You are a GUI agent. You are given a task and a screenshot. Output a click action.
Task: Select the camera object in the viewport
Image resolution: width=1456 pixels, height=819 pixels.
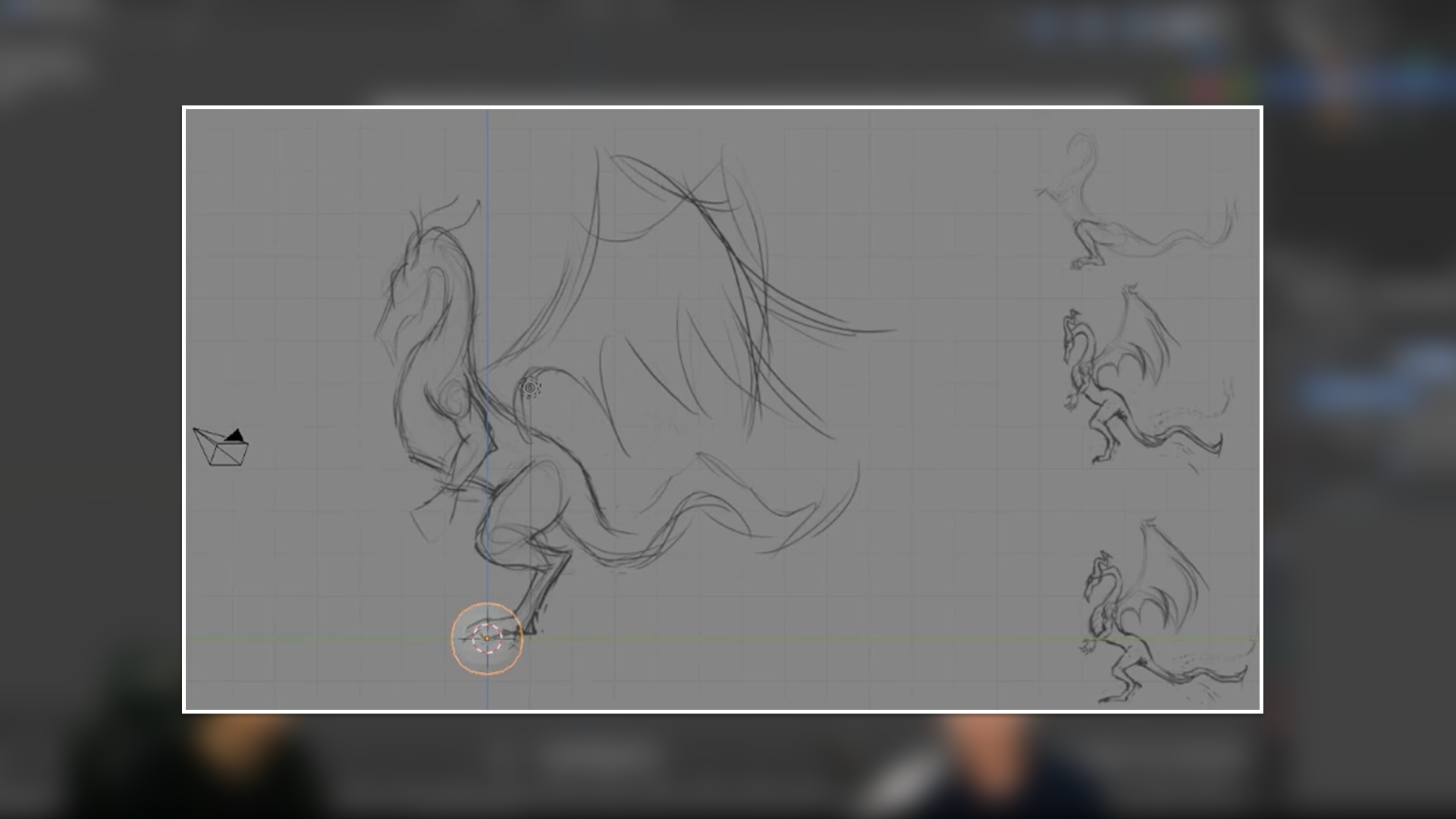221,447
